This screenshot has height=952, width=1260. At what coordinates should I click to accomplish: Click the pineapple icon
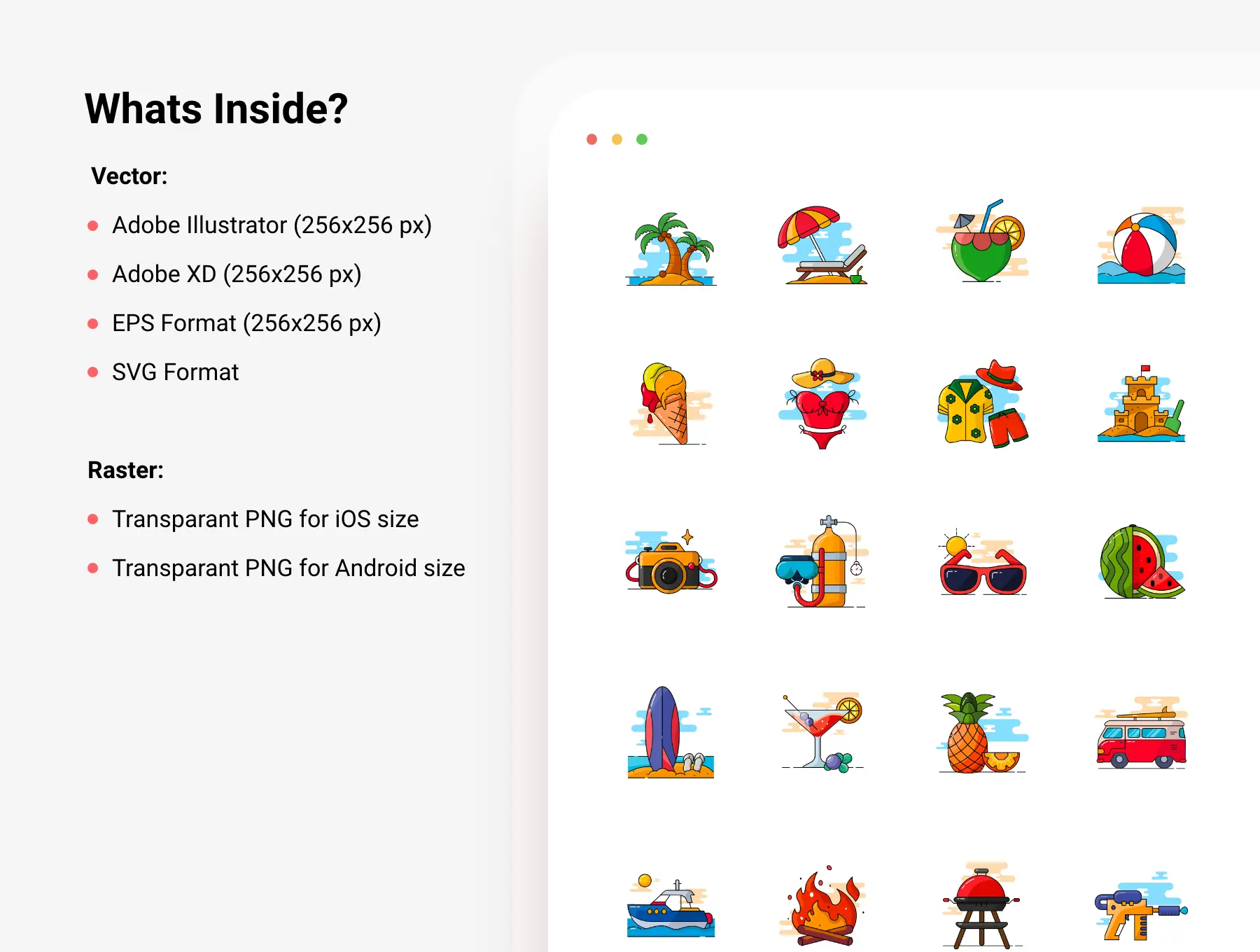pos(983,732)
